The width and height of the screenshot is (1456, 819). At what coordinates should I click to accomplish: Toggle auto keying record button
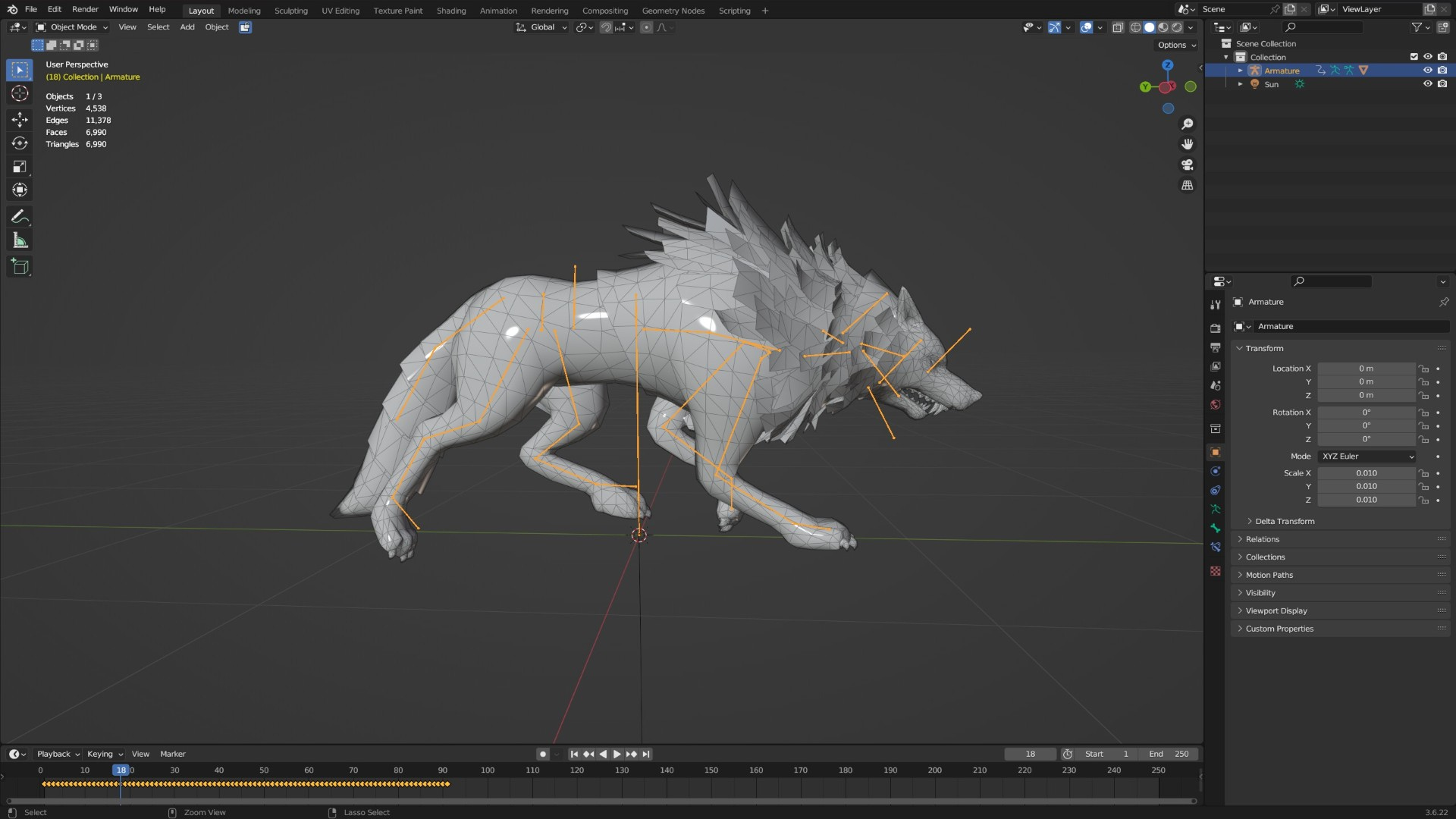point(542,754)
